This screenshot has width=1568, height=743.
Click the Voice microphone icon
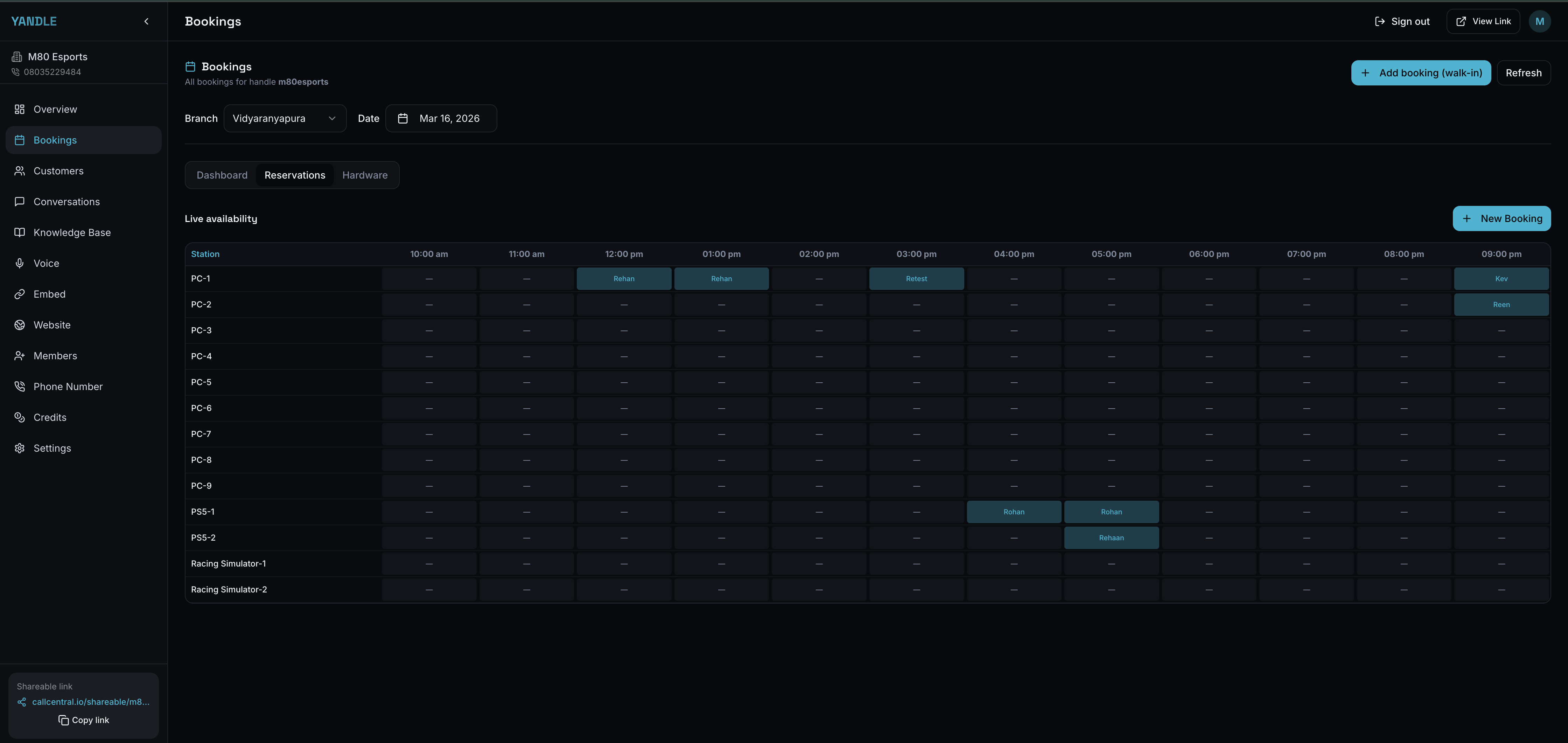point(20,263)
